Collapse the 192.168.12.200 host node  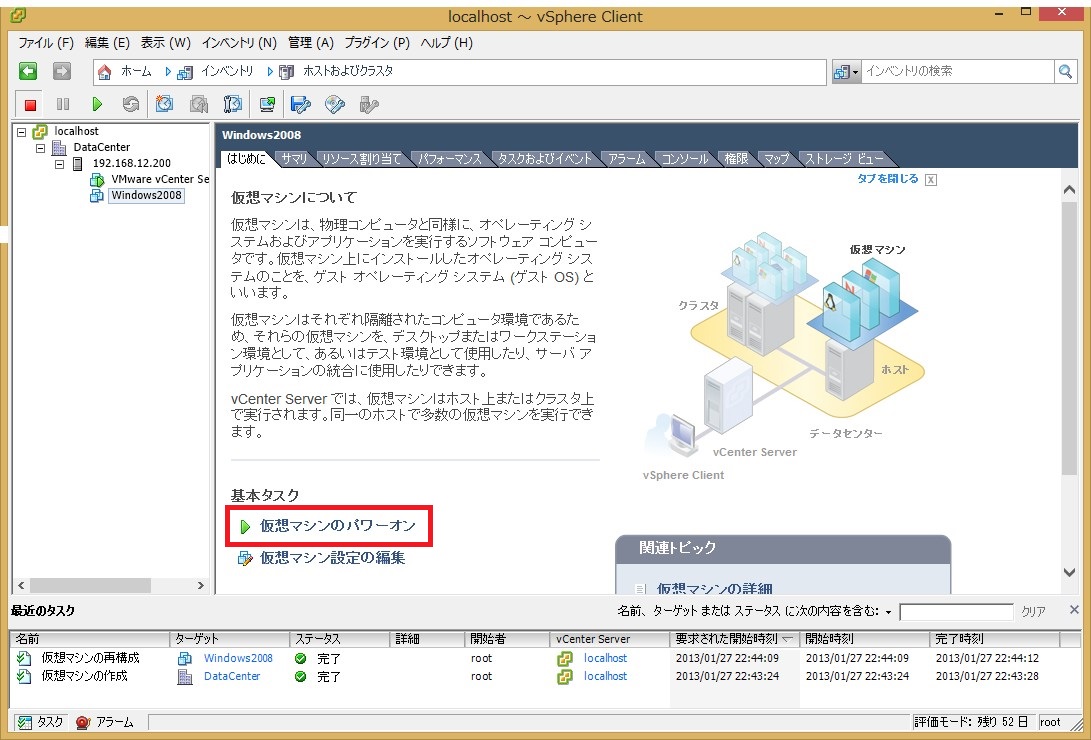[x=59, y=164]
